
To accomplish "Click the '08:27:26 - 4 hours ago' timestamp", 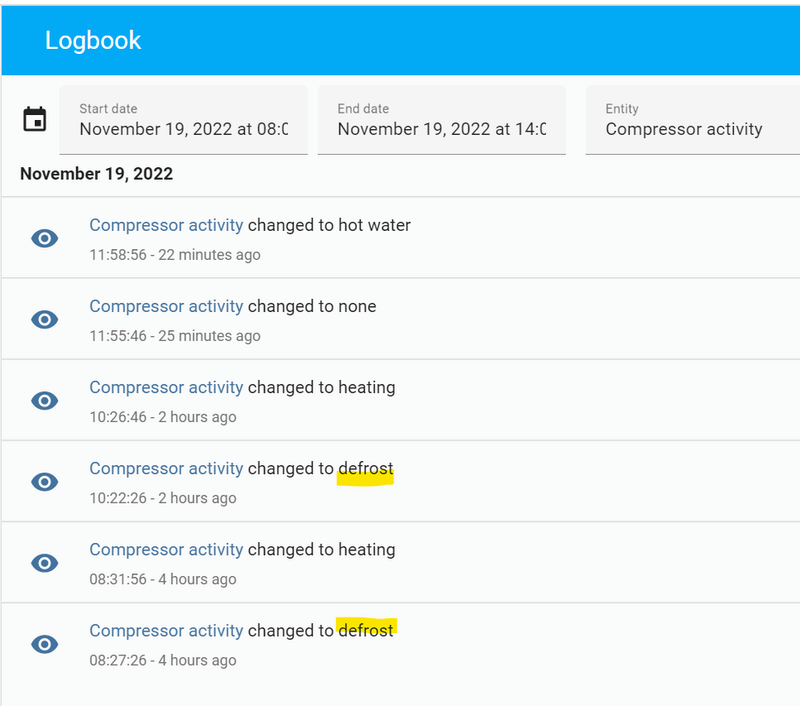I will pos(163,660).
